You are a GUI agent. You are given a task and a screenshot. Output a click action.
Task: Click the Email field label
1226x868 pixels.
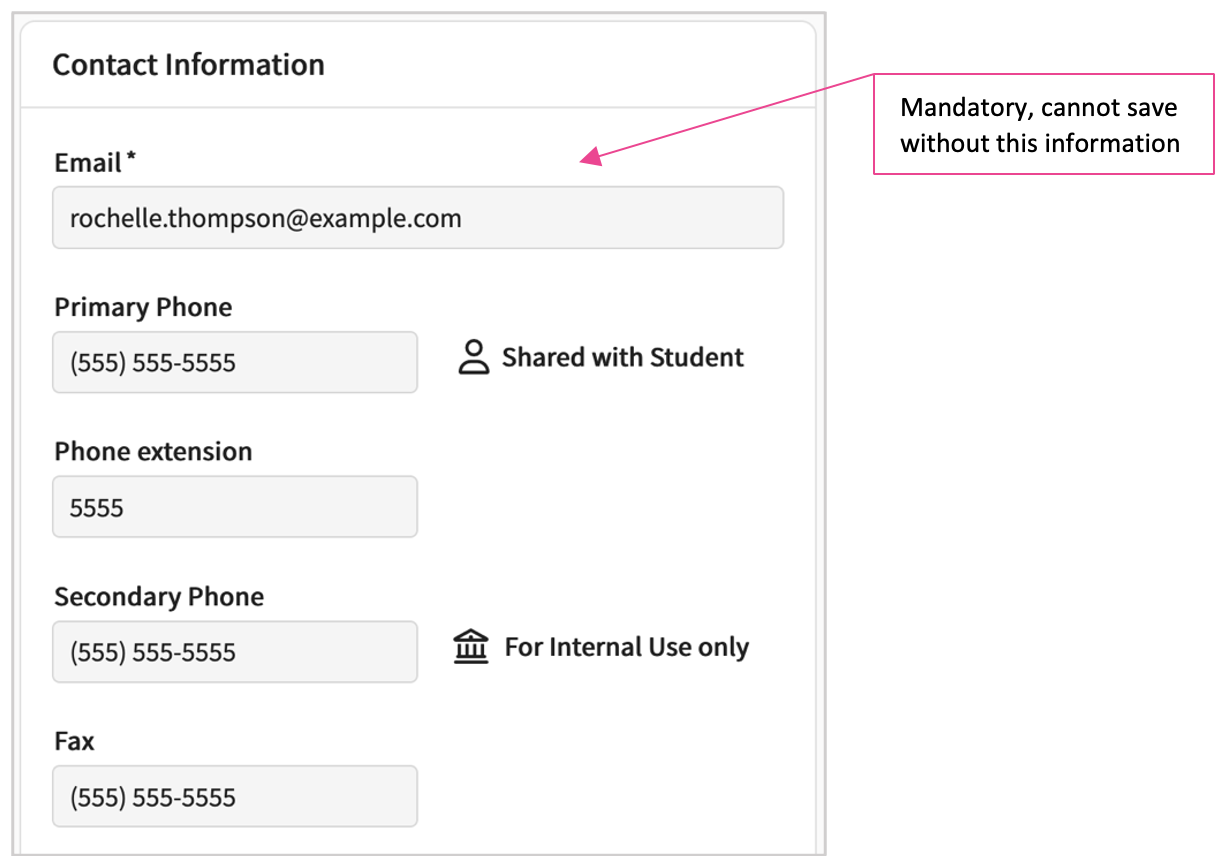coord(88,163)
